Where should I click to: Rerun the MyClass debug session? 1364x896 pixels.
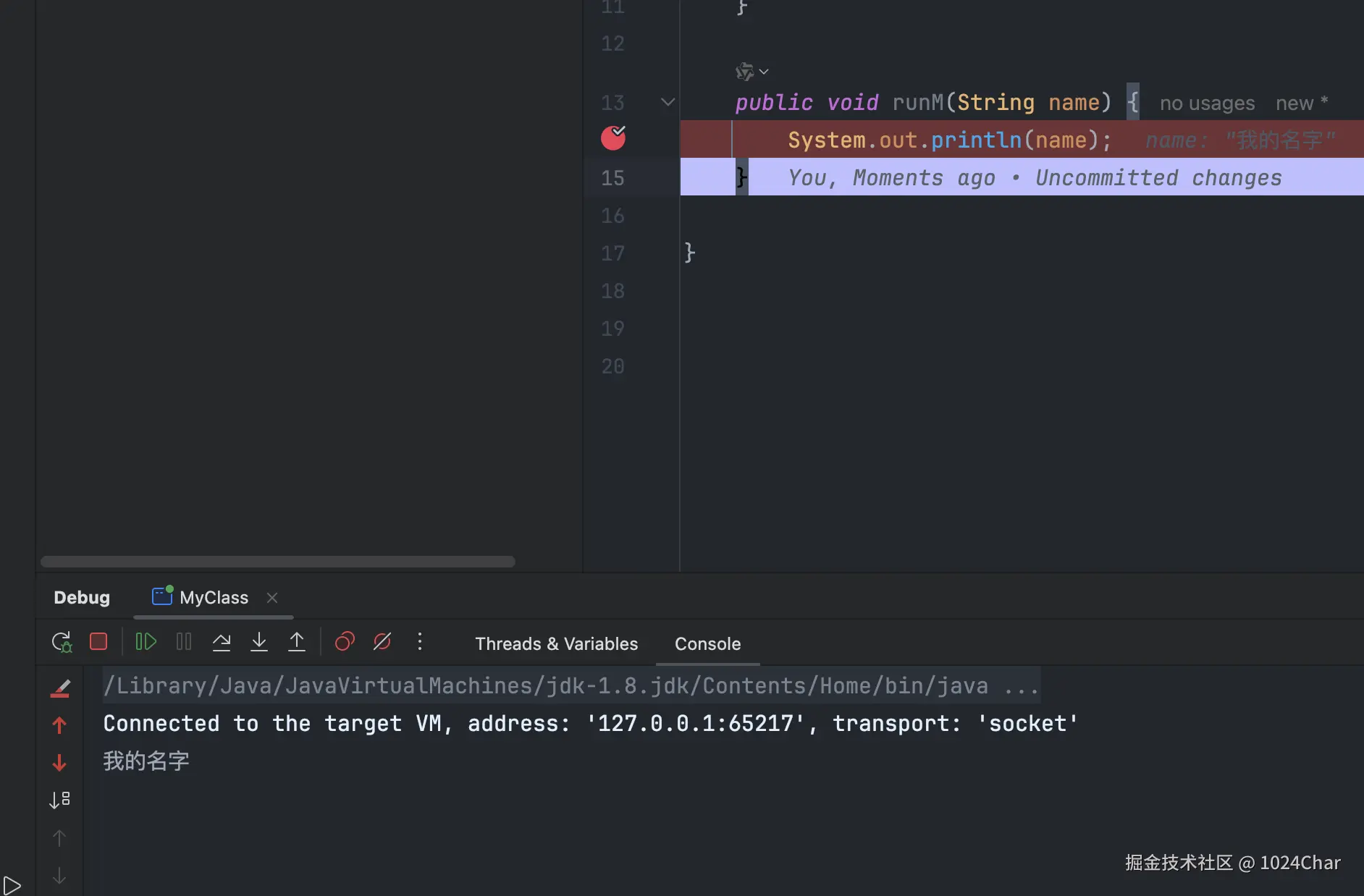tap(62, 642)
